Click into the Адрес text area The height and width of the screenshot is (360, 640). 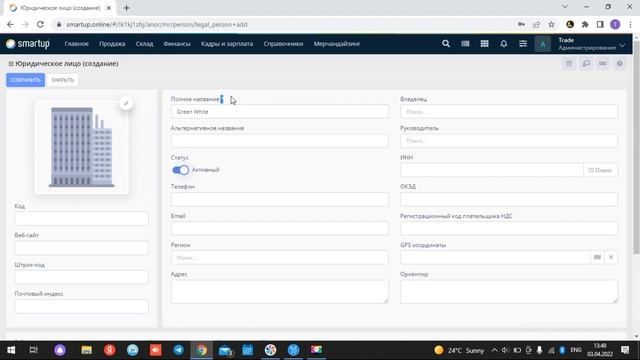[x=280, y=291]
